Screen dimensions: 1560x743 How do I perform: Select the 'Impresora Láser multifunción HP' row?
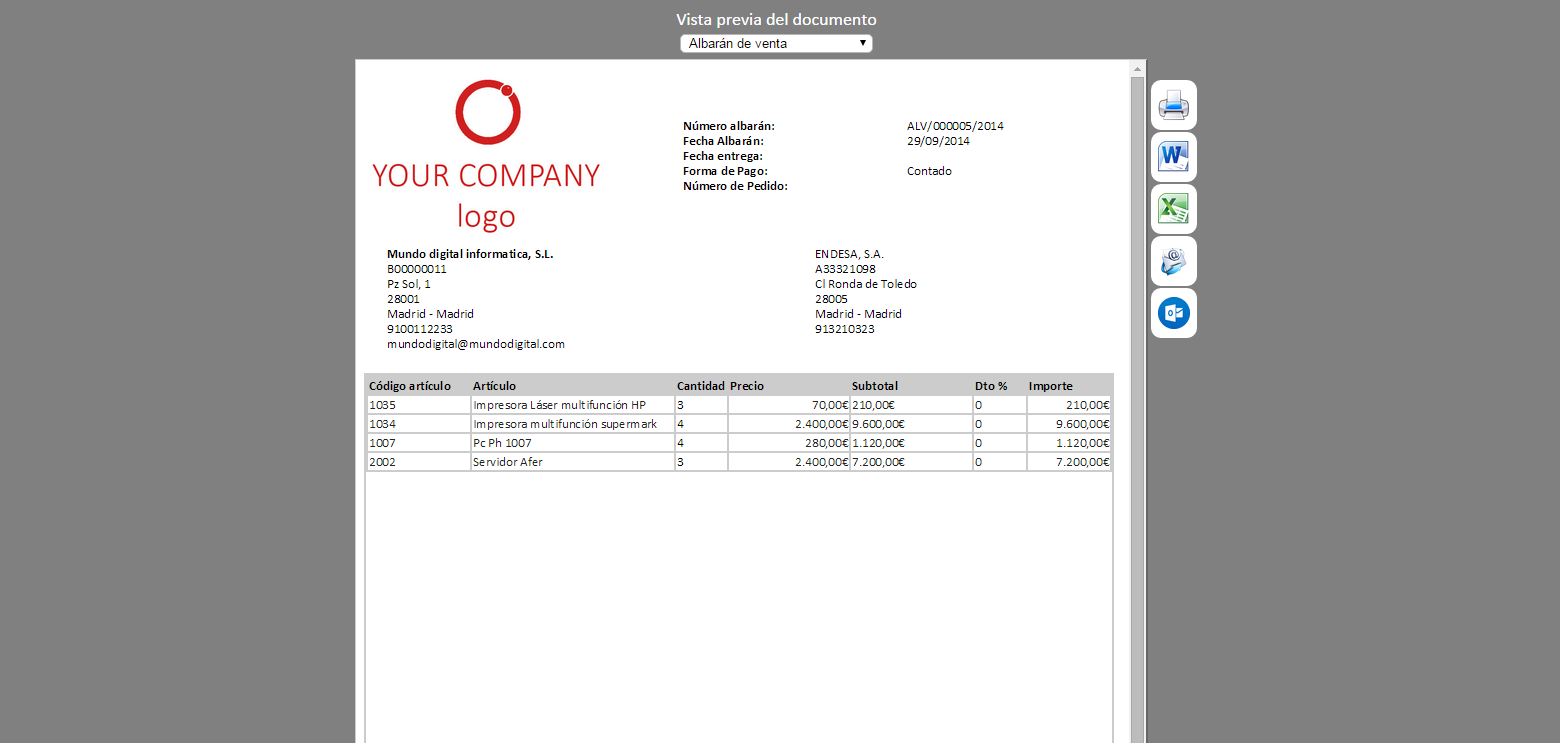coord(559,405)
